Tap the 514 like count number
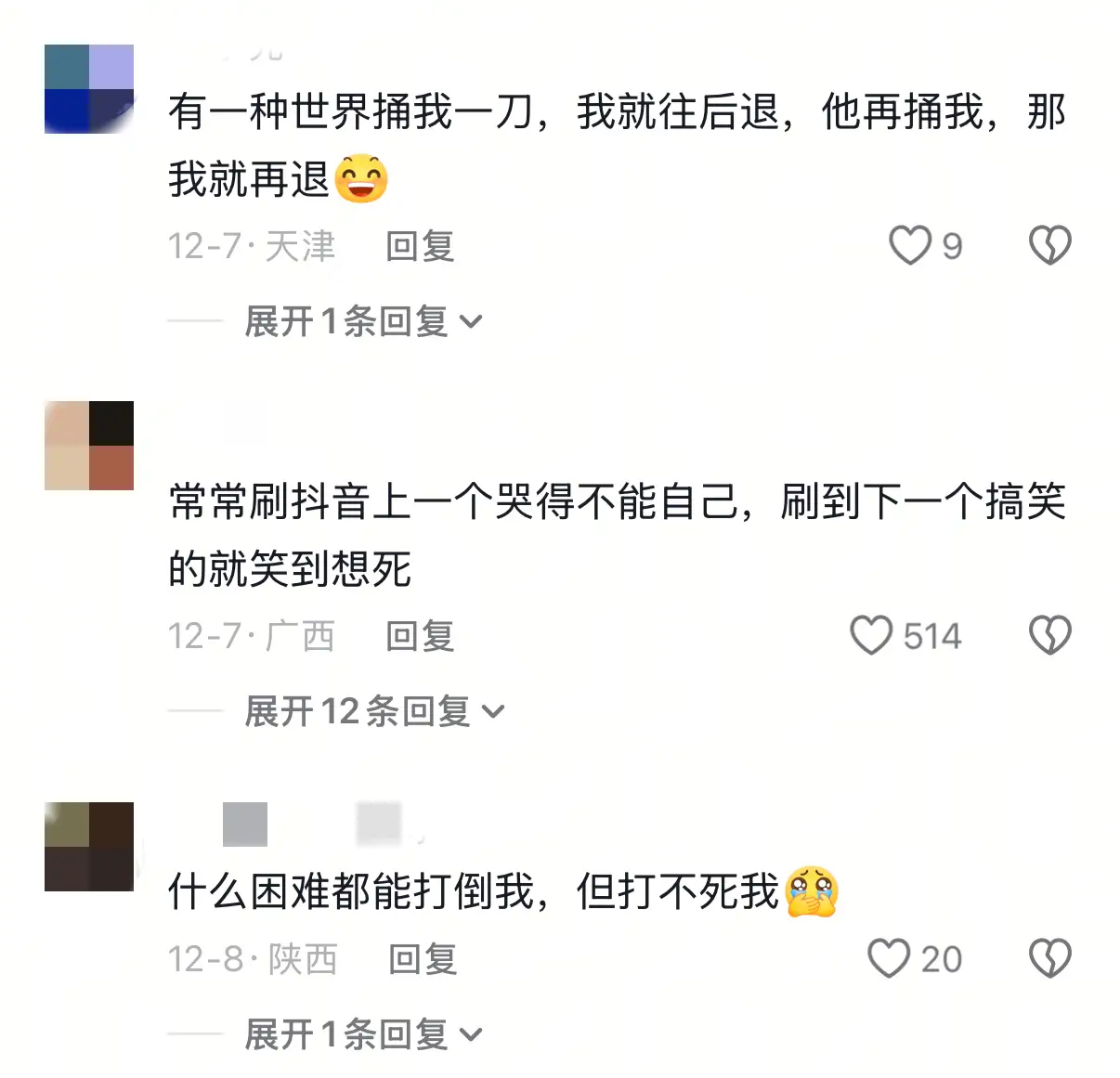The image size is (1120, 1078). click(932, 637)
